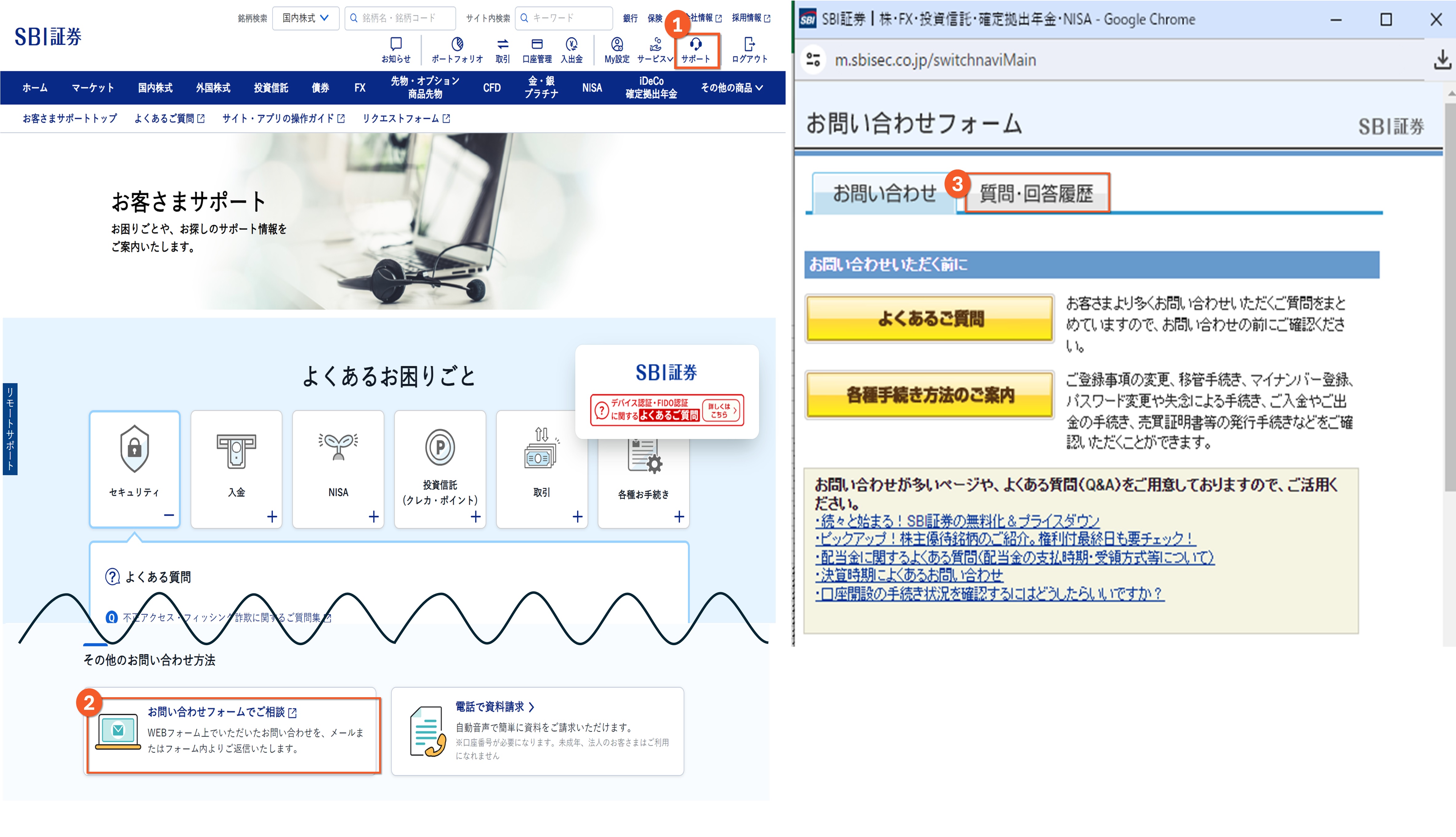Open 配当金に関するよくある質問 link
The width and height of the screenshot is (1456, 837).
1014,558
